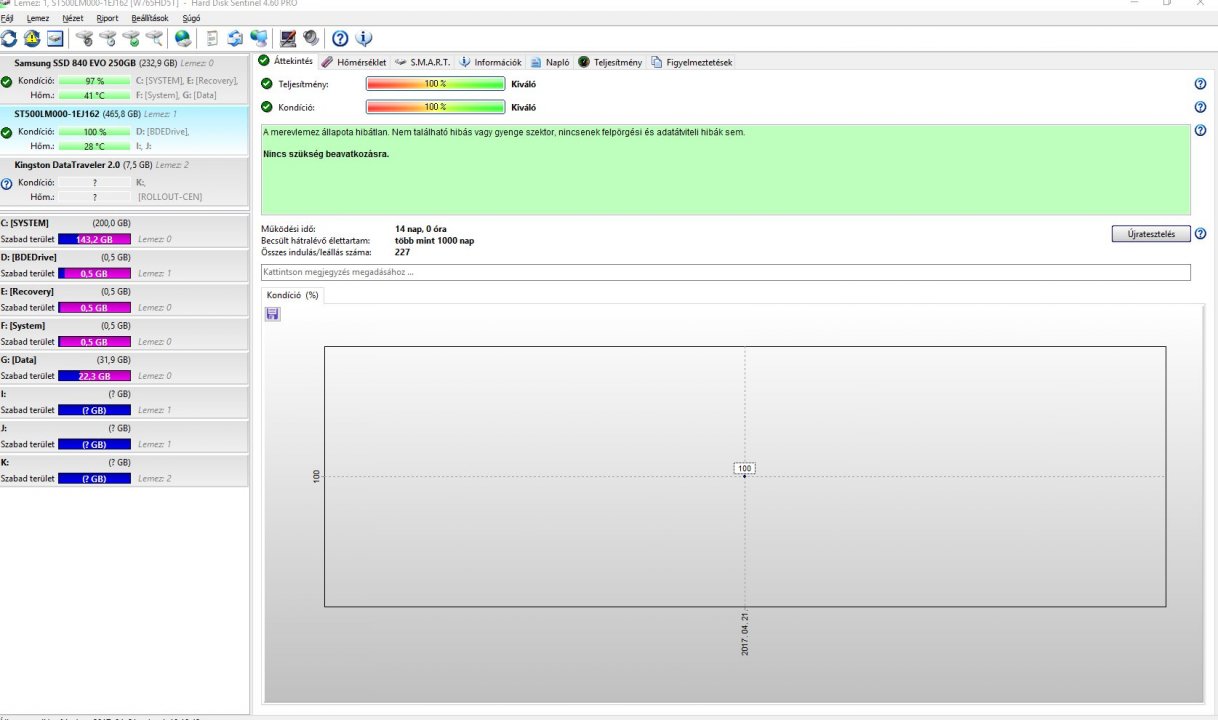Click the network computers icon in toolbar
Viewport: 1218px width, 720px height.
(258, 39)
